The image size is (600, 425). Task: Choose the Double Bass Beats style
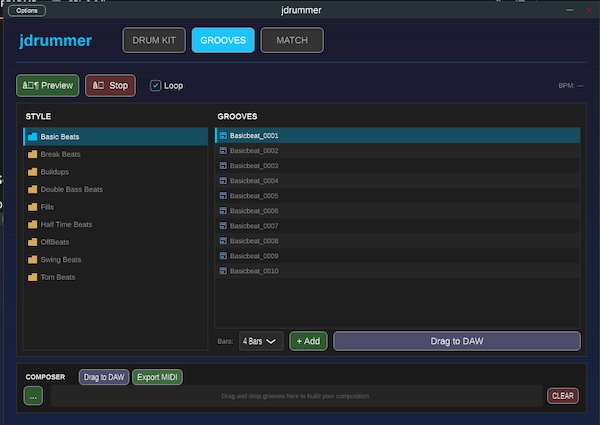(x=116, y=189)
